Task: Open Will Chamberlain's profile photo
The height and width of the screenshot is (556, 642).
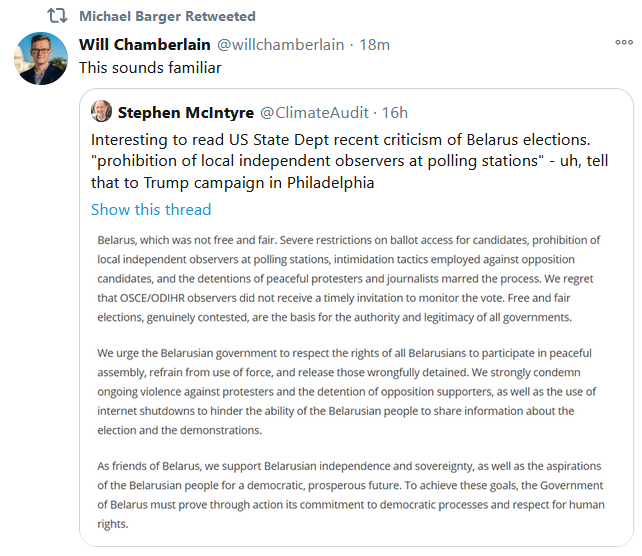Action: pyautogui.click(x=40, y=59)
